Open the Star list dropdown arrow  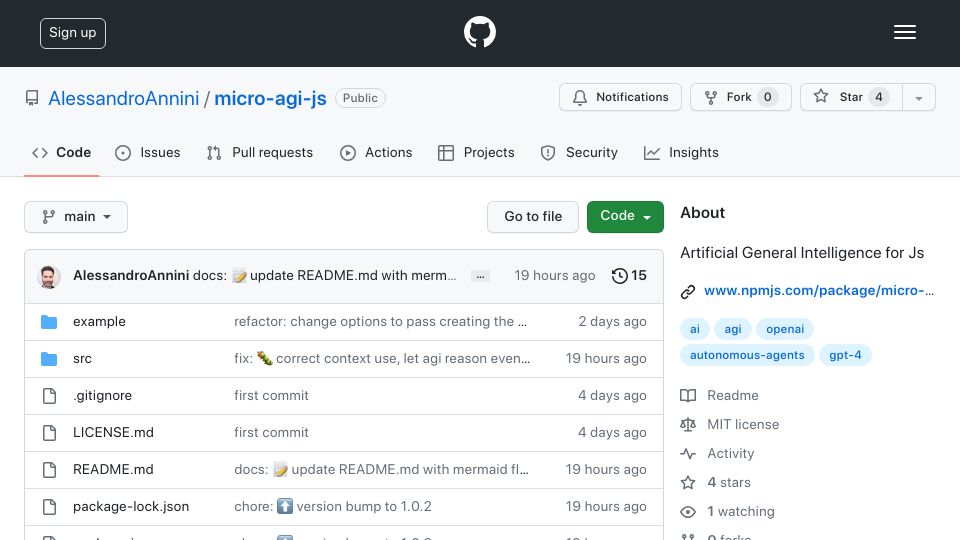(918, 97)
